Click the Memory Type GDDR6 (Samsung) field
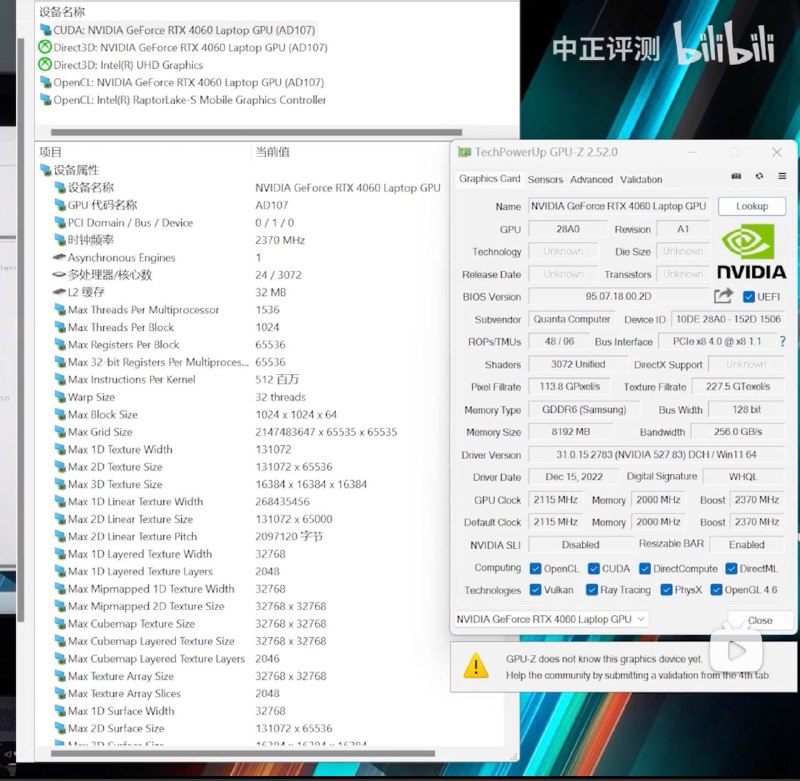The image size is (800, 781). [584, 410]
